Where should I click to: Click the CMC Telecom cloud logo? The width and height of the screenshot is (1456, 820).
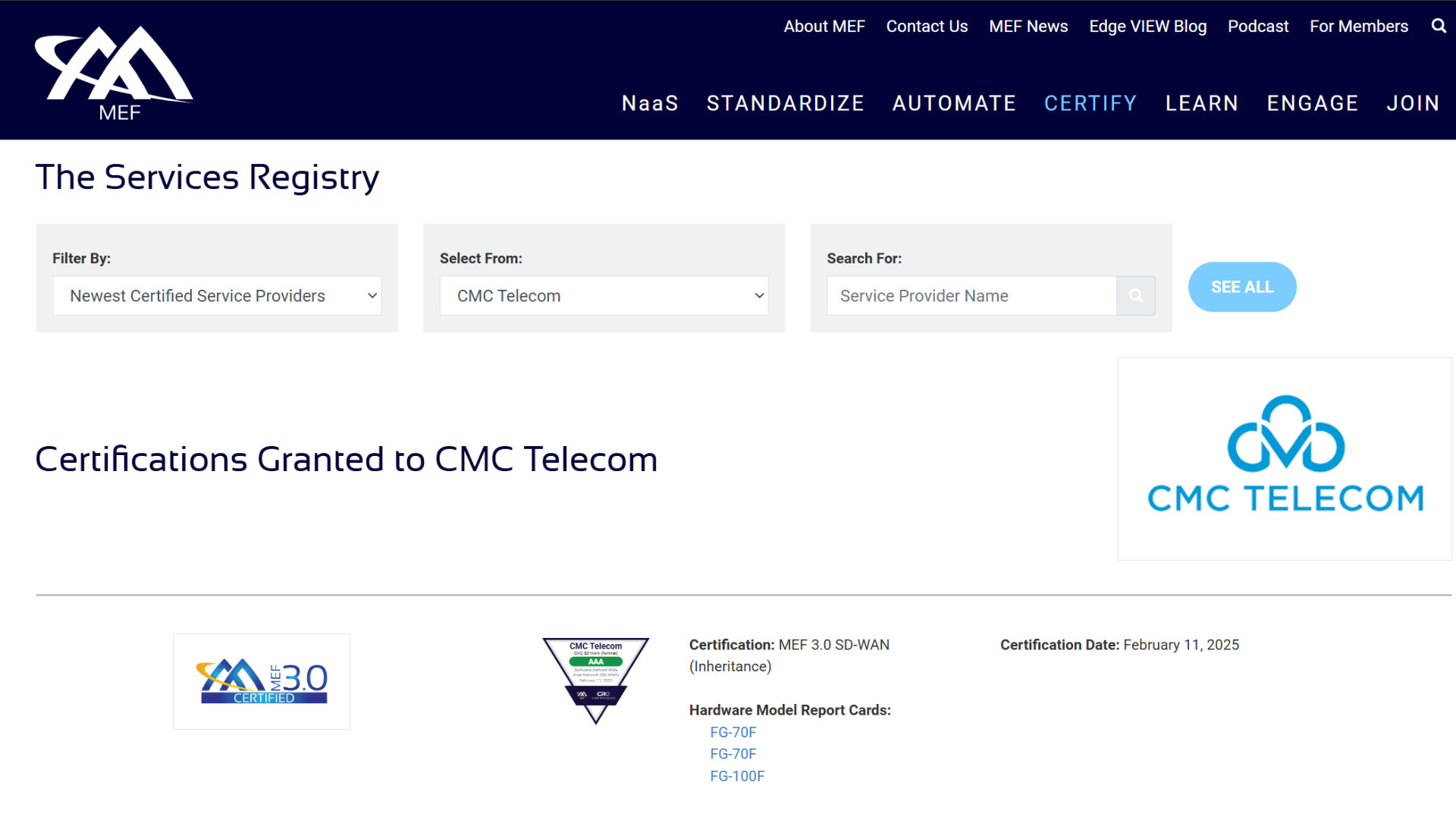point(1284,458)
